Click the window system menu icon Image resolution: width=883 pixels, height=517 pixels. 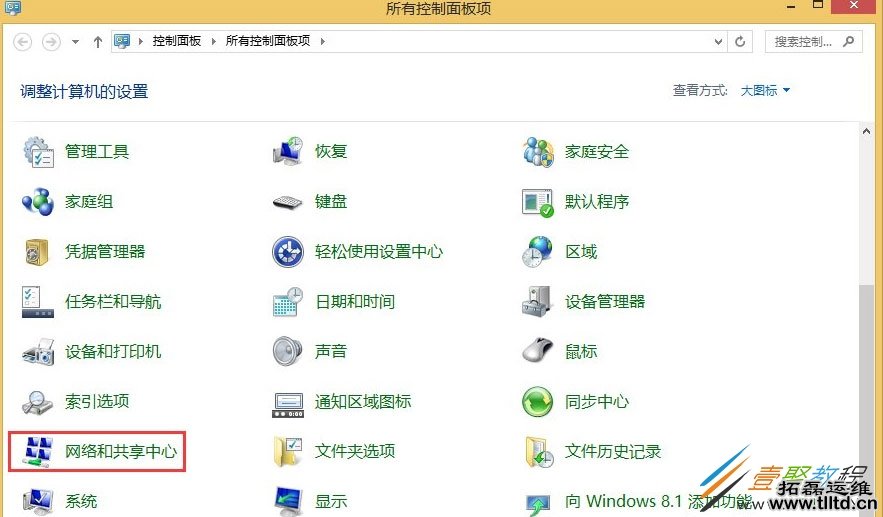tap(12, 7)
